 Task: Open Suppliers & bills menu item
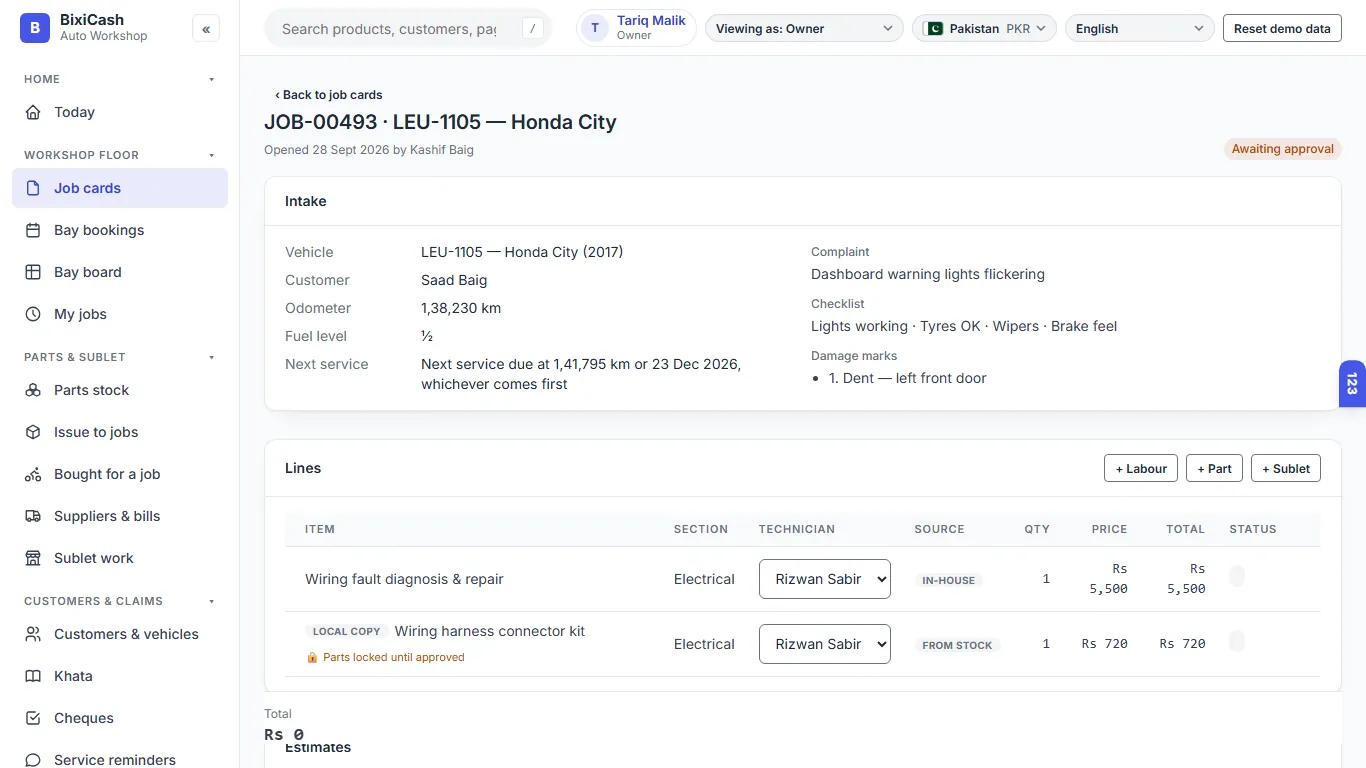[120, 516]
